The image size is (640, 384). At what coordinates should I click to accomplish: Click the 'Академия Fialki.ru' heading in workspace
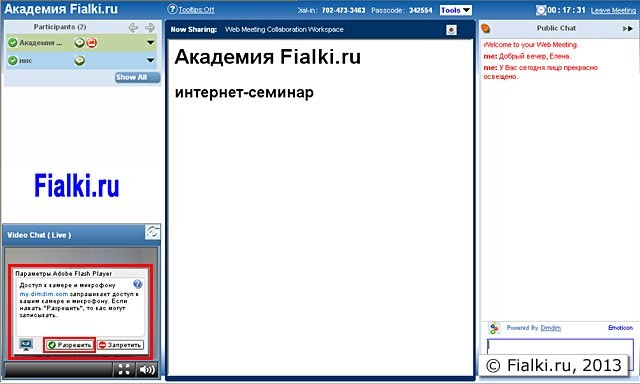click(268, 57)
